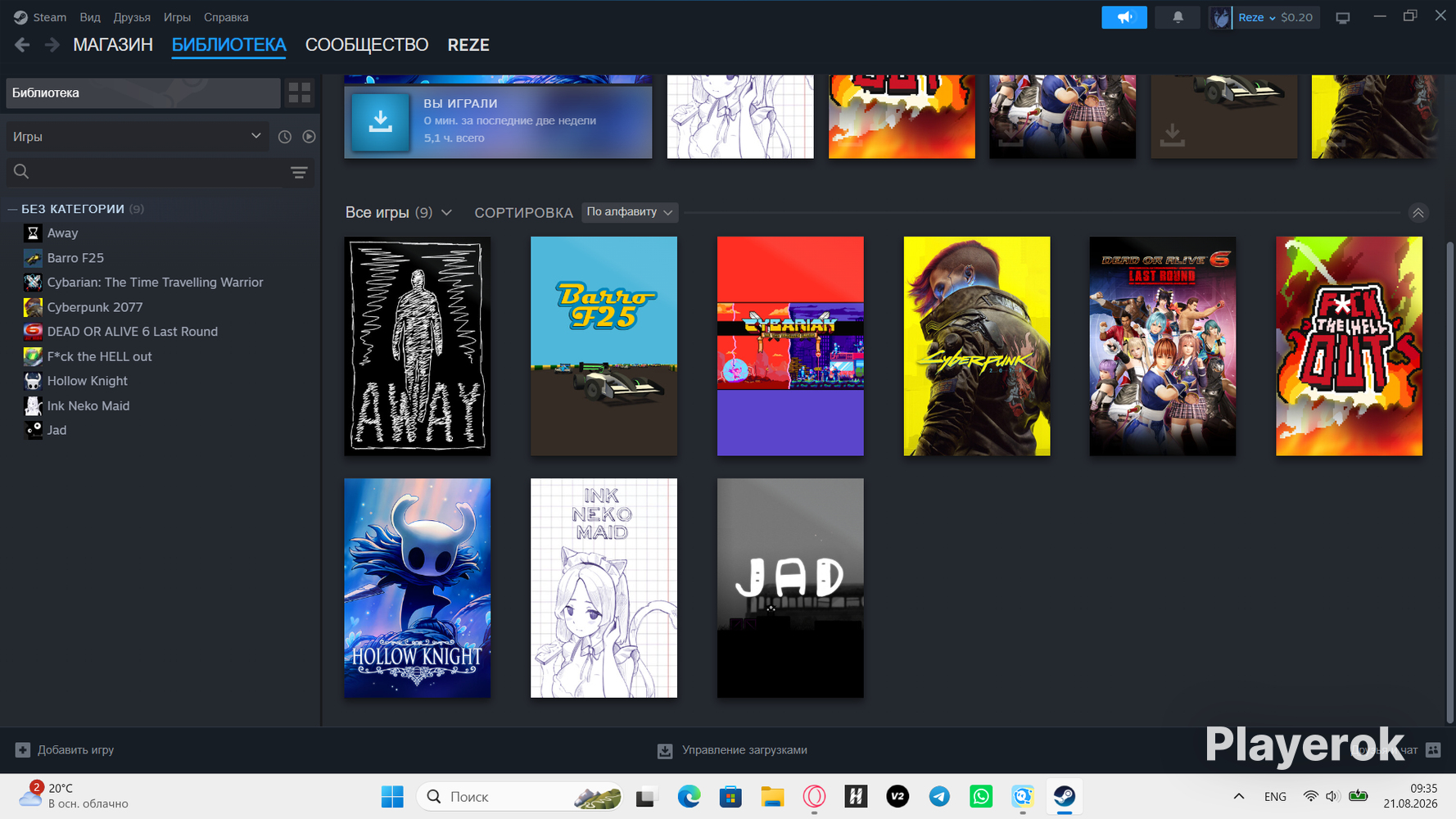The width and height of the screenshot is (1456, 819).
Task: Open Opera browser from the taskbar
Action: pos(814,796)
